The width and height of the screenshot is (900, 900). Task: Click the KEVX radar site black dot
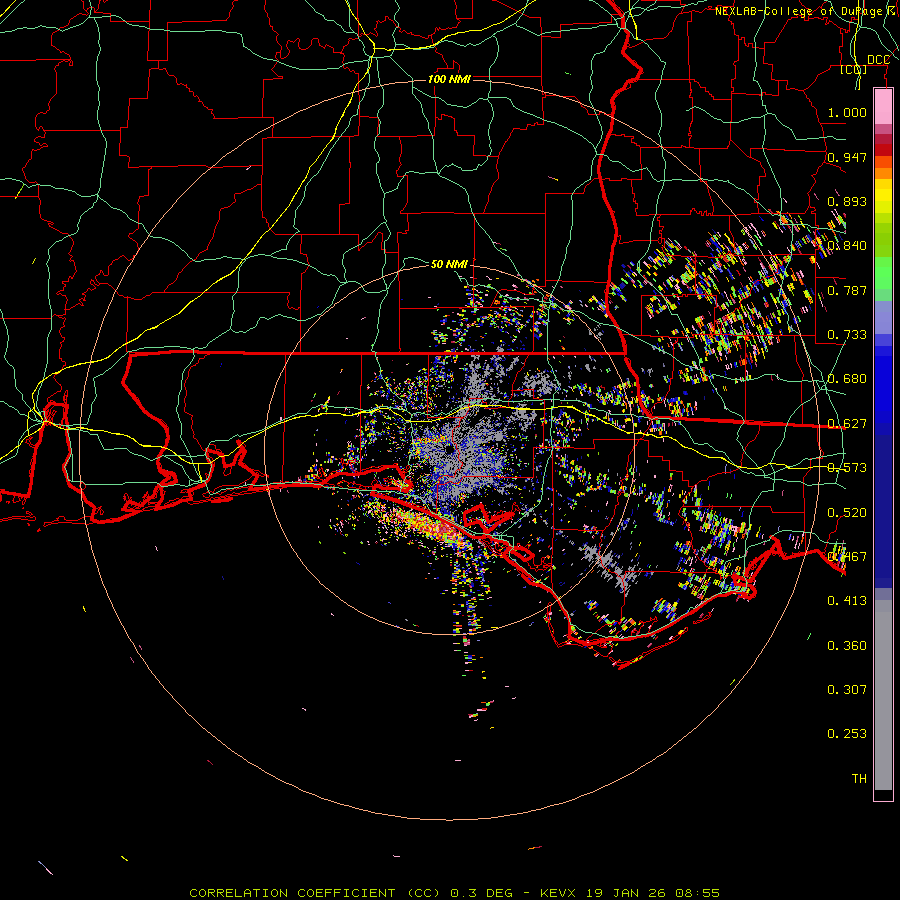pos(448,451)
